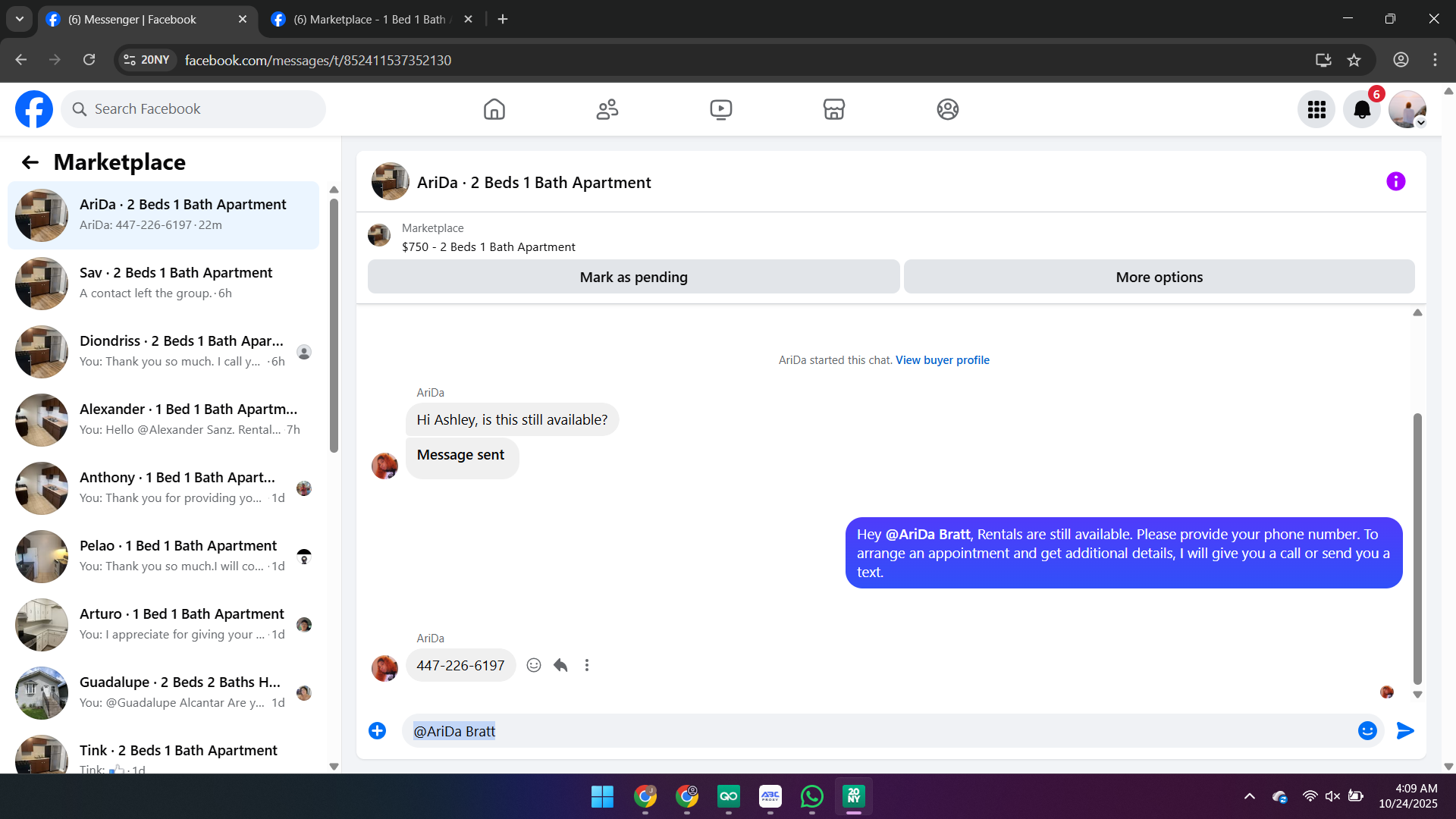The image size is (1456, 819).
Task: Open the plus attachment menu in composer
Action: (377, 730)
